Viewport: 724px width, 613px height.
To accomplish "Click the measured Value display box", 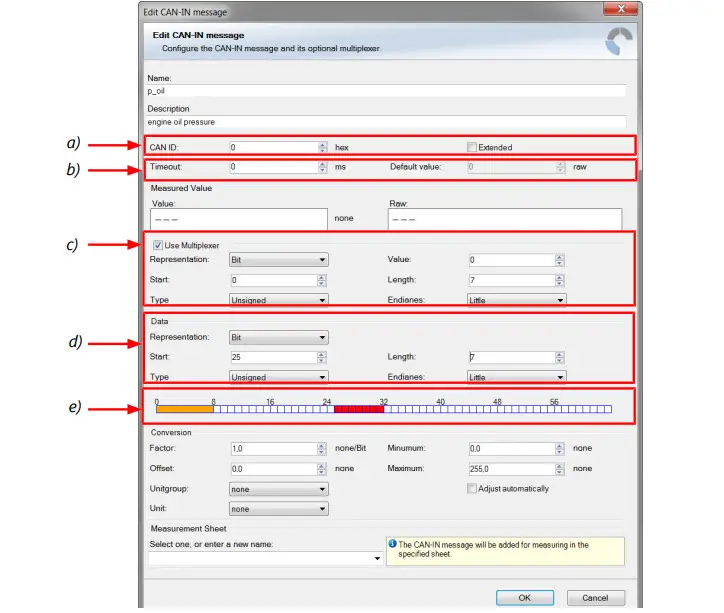I will (x=239, y=219).
